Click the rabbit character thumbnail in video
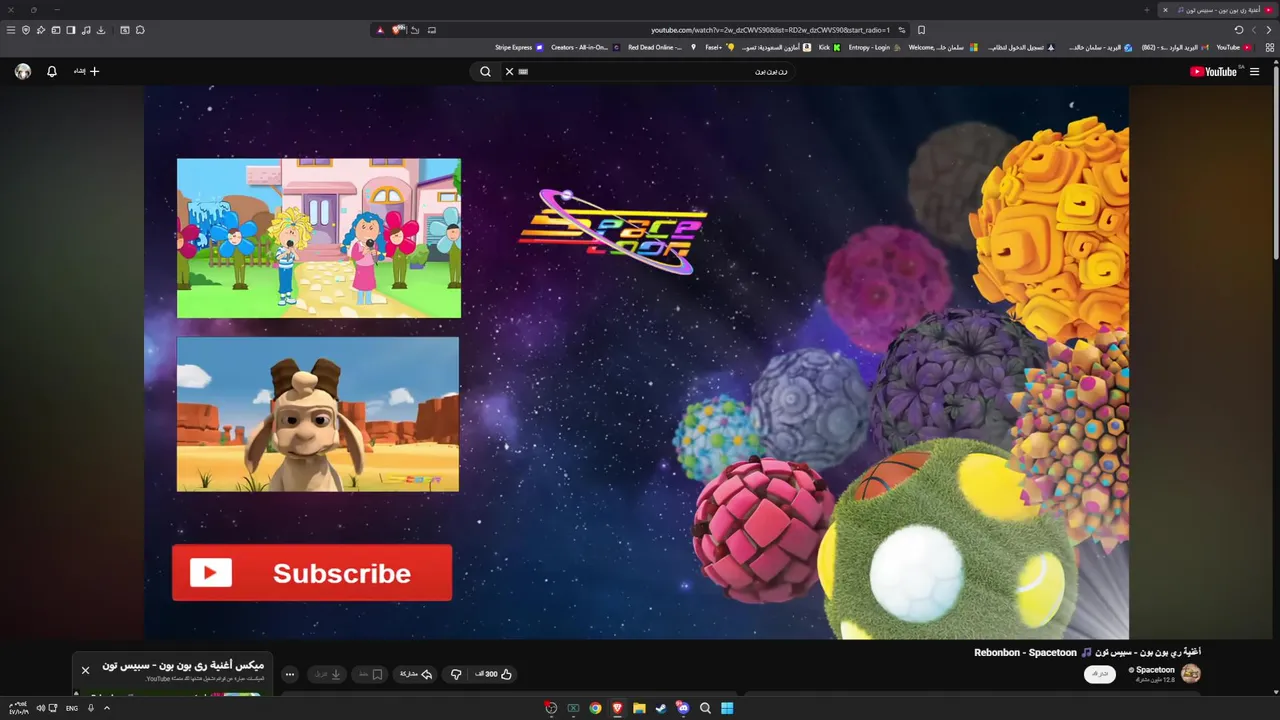 318,414
